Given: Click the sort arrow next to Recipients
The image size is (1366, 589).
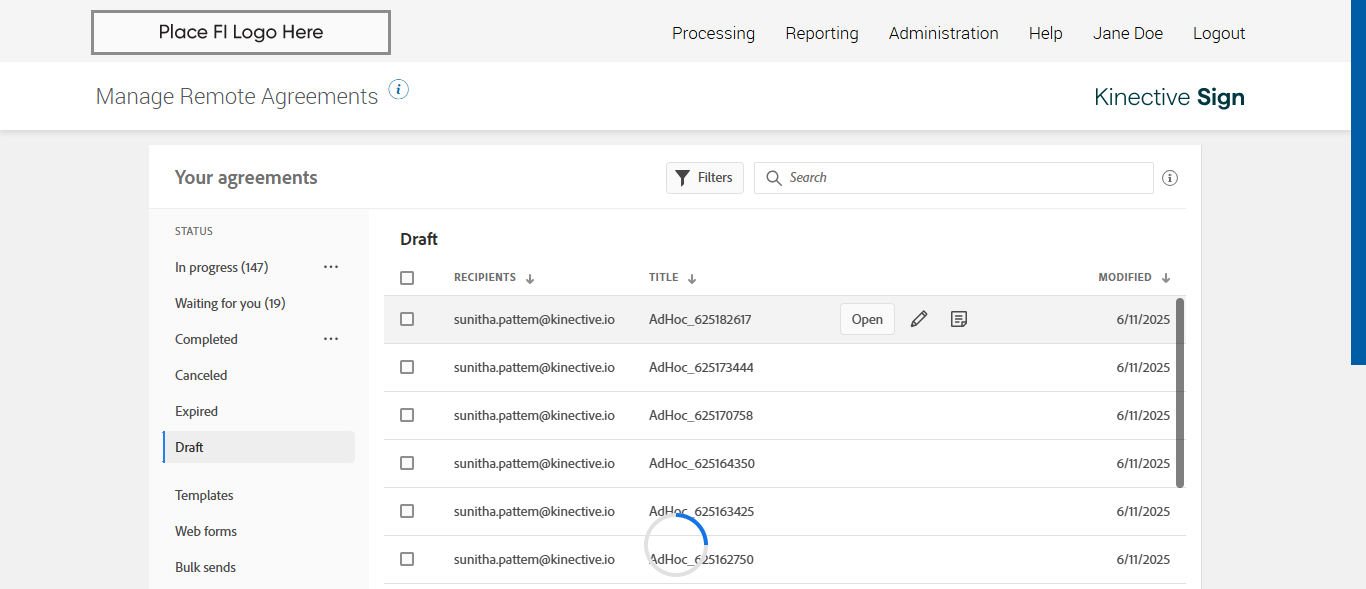Looking at the screenshot, I should (530, 279).
